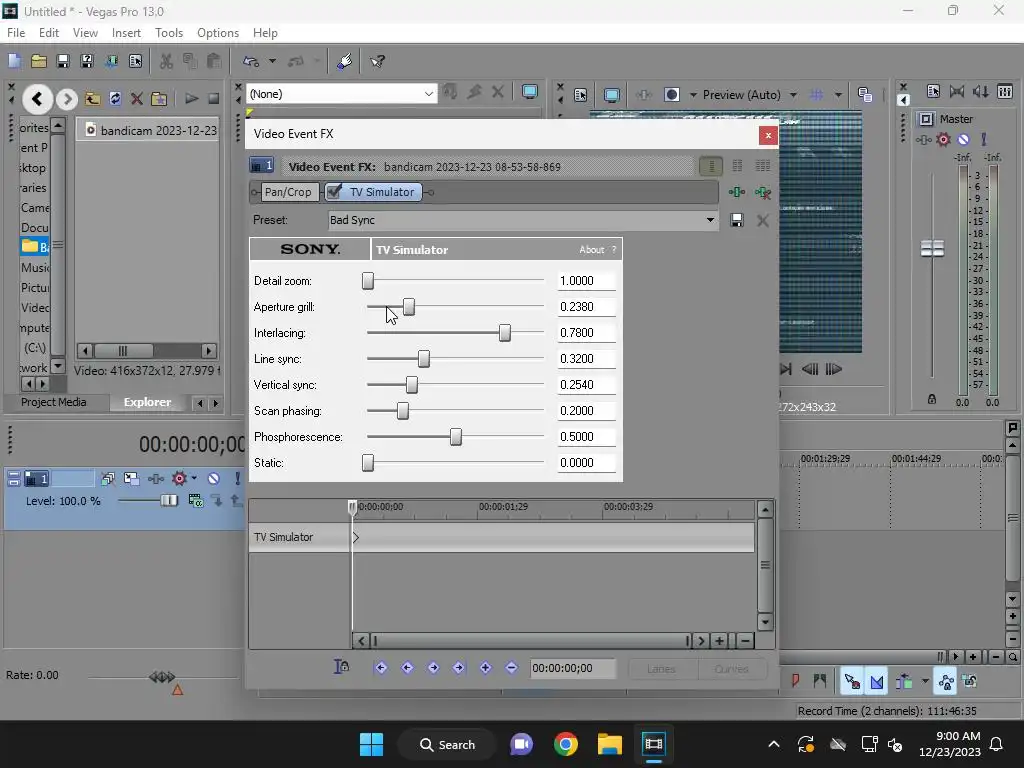Delete selected item with red X in Explorer
The width and height of the screenshot is (1024, 768).
pyautogui.click(x=136, y=99)
